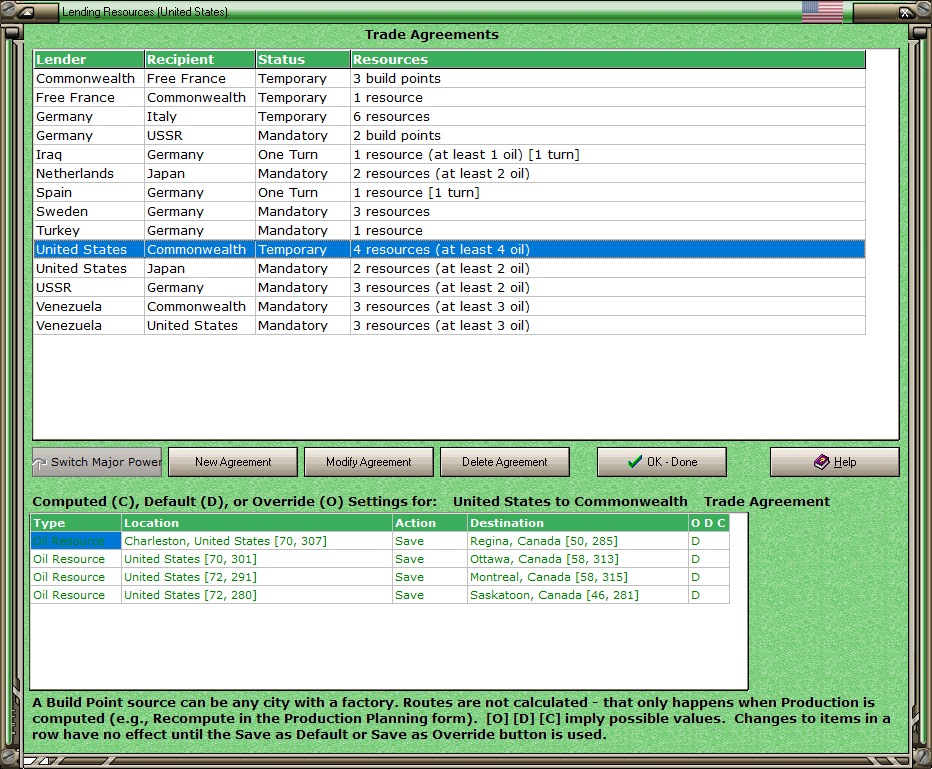
Task: Click the Destination column header
Action: coord(578,523)
